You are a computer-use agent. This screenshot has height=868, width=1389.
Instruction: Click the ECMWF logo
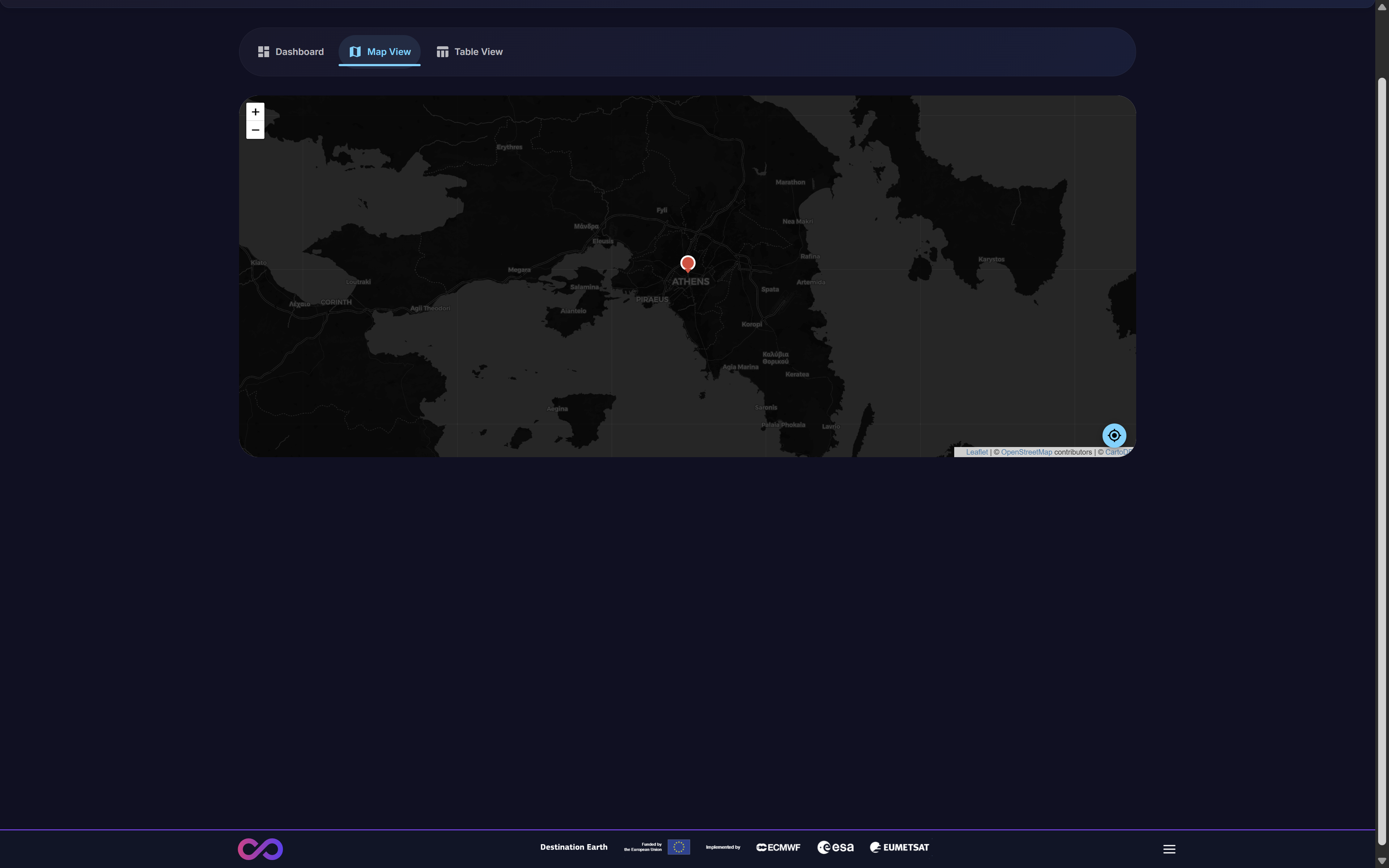[778, 847]
